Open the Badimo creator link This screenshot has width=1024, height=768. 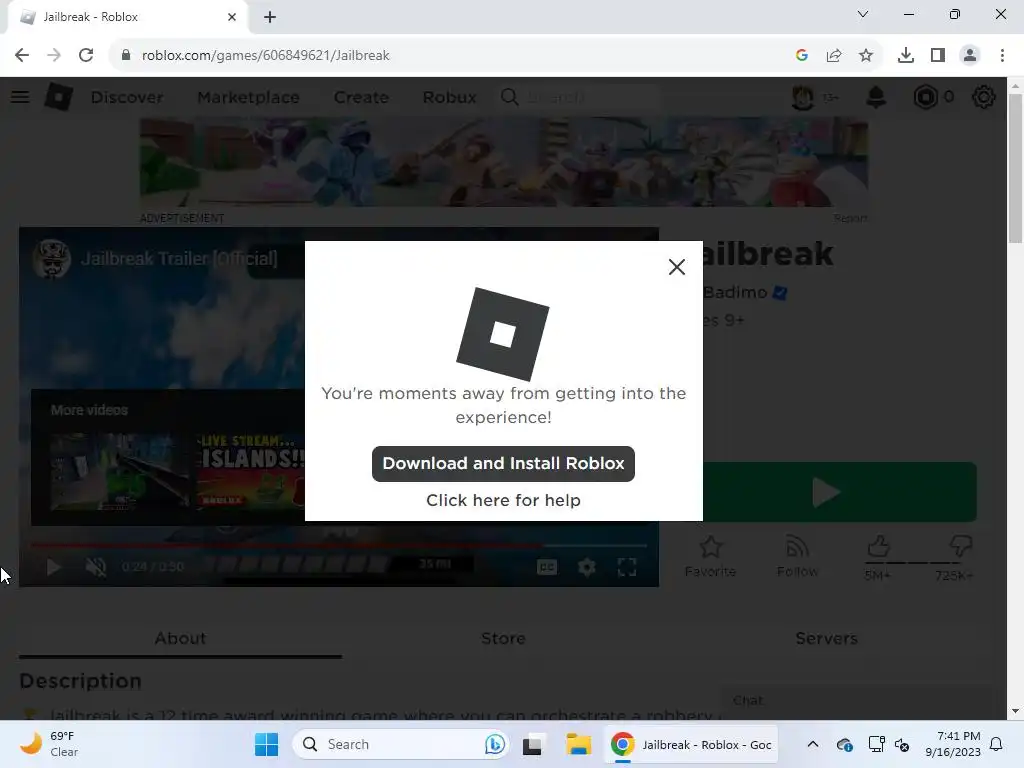coord(735,292)
